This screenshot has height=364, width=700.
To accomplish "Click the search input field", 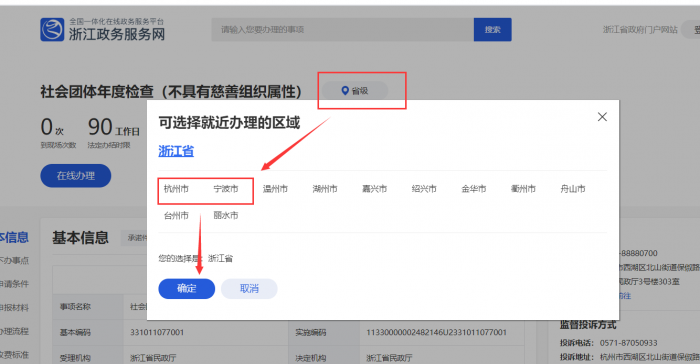I will point(342,29).
